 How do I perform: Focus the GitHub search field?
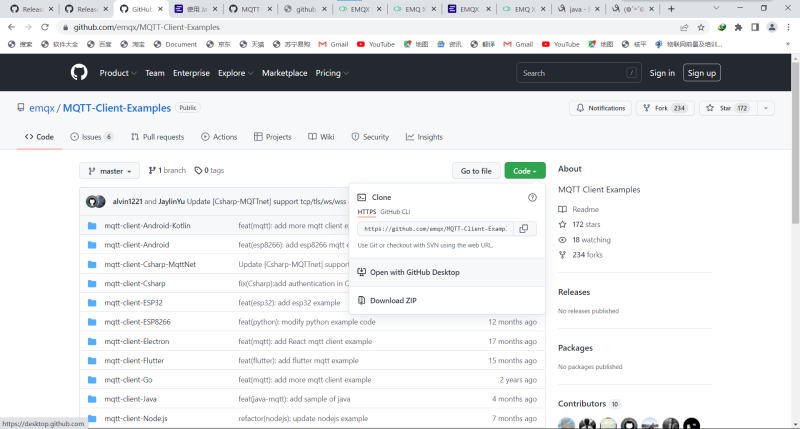[579, 73]
